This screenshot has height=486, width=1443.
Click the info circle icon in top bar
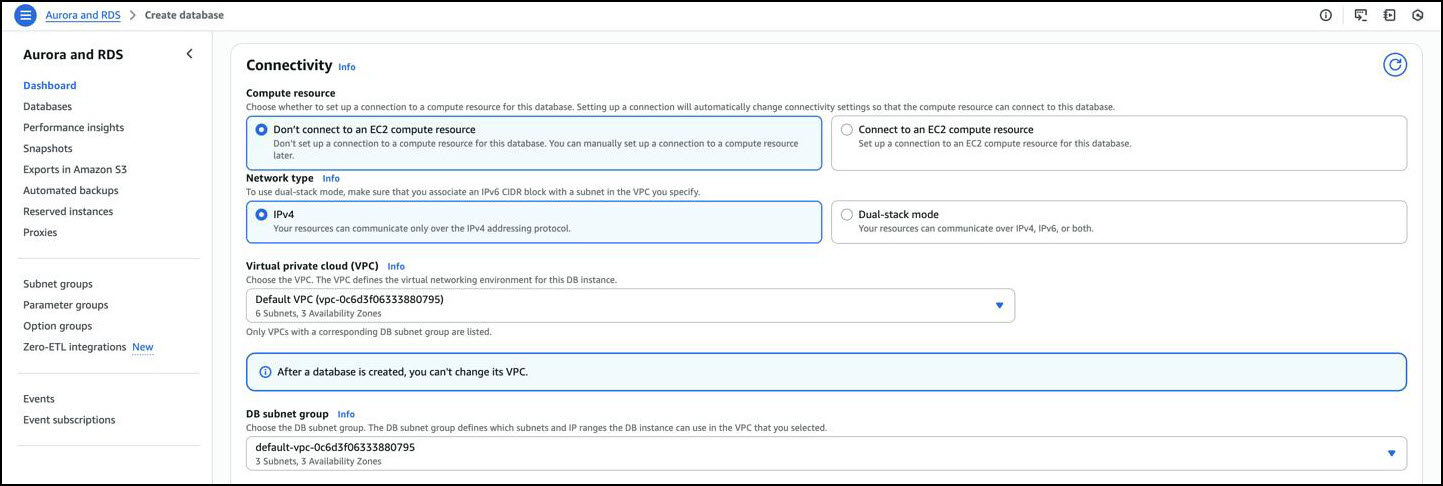pos(1325,15)
